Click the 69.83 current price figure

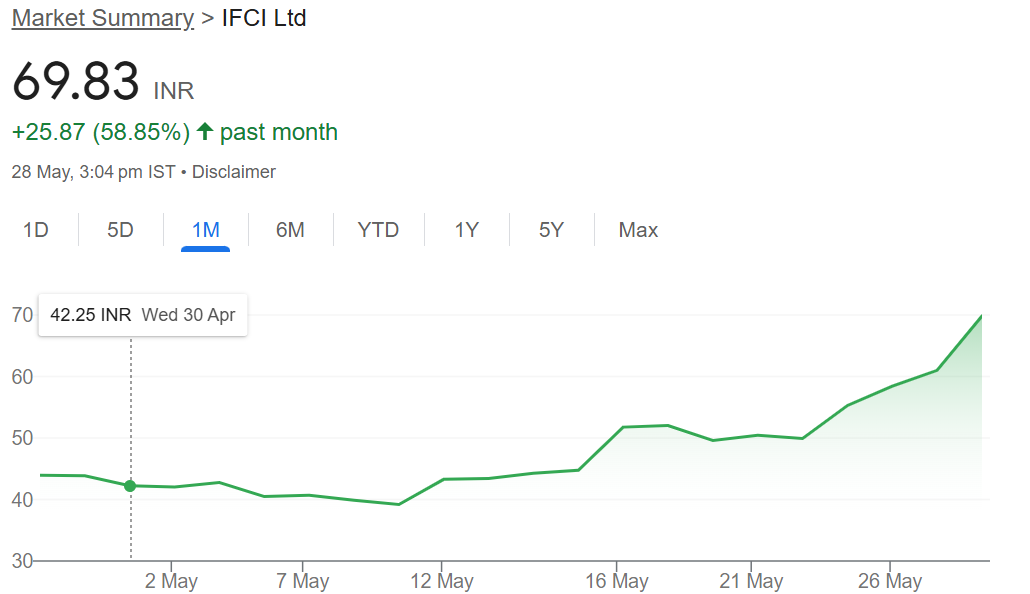[x=76, y=82]
